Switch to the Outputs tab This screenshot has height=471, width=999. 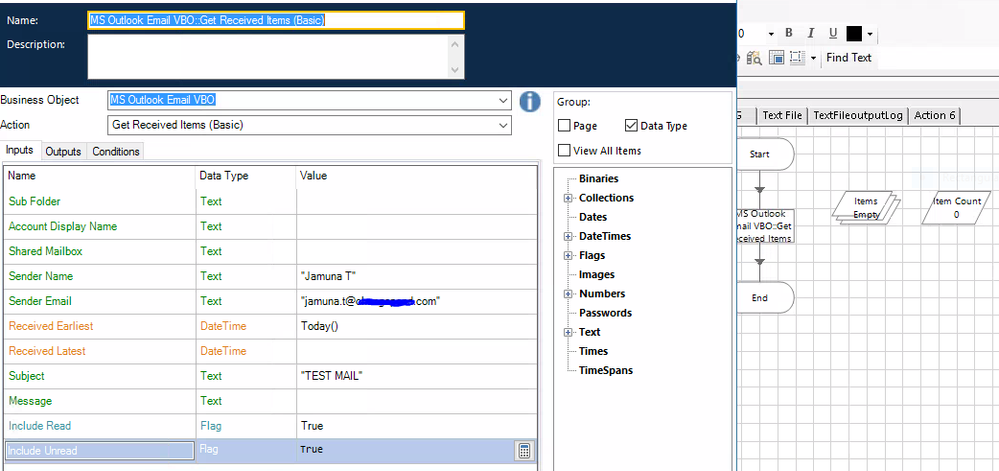(63, 152)
